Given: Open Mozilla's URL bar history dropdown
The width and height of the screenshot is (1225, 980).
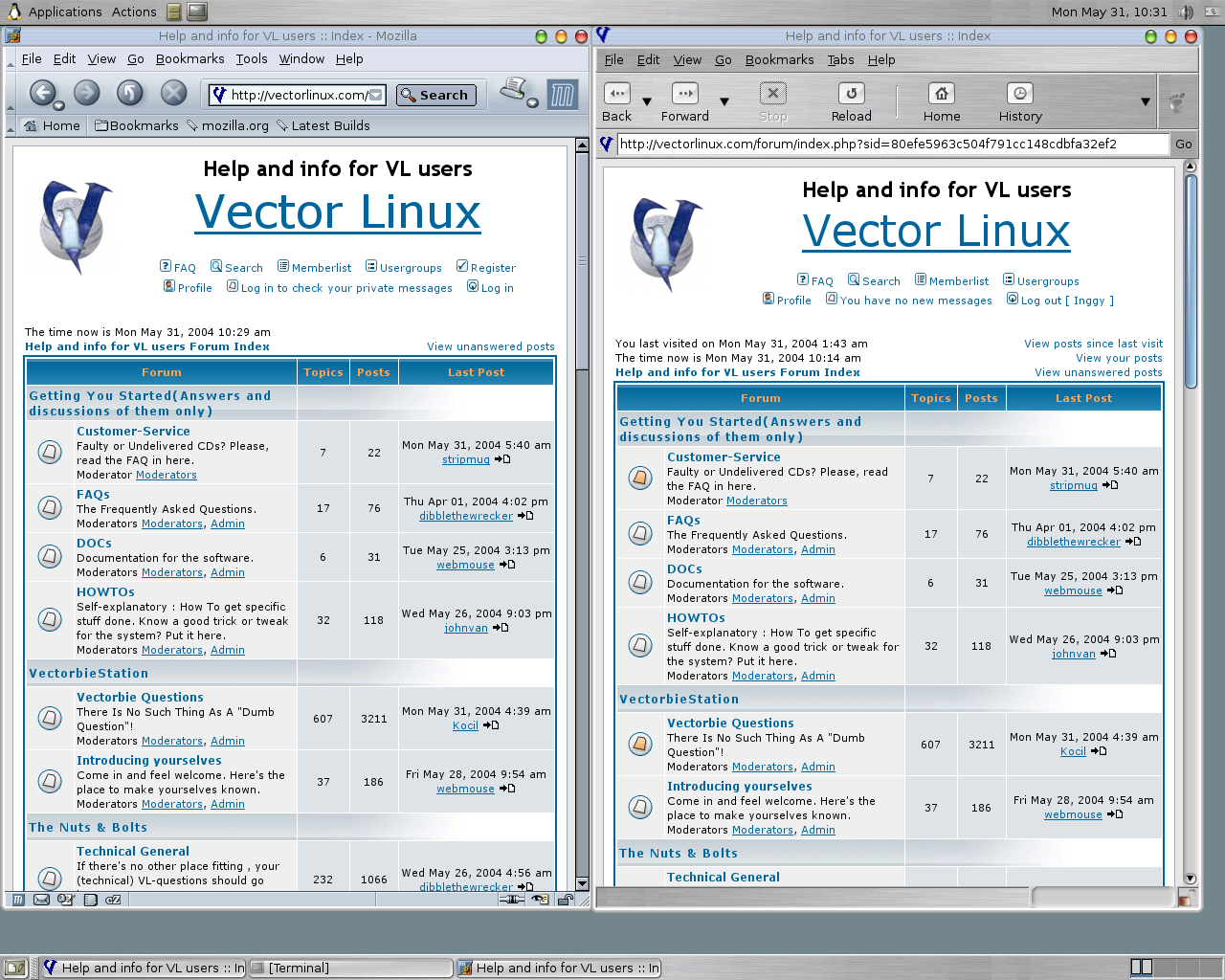Looking at the screenshot, I should [377, 95].
